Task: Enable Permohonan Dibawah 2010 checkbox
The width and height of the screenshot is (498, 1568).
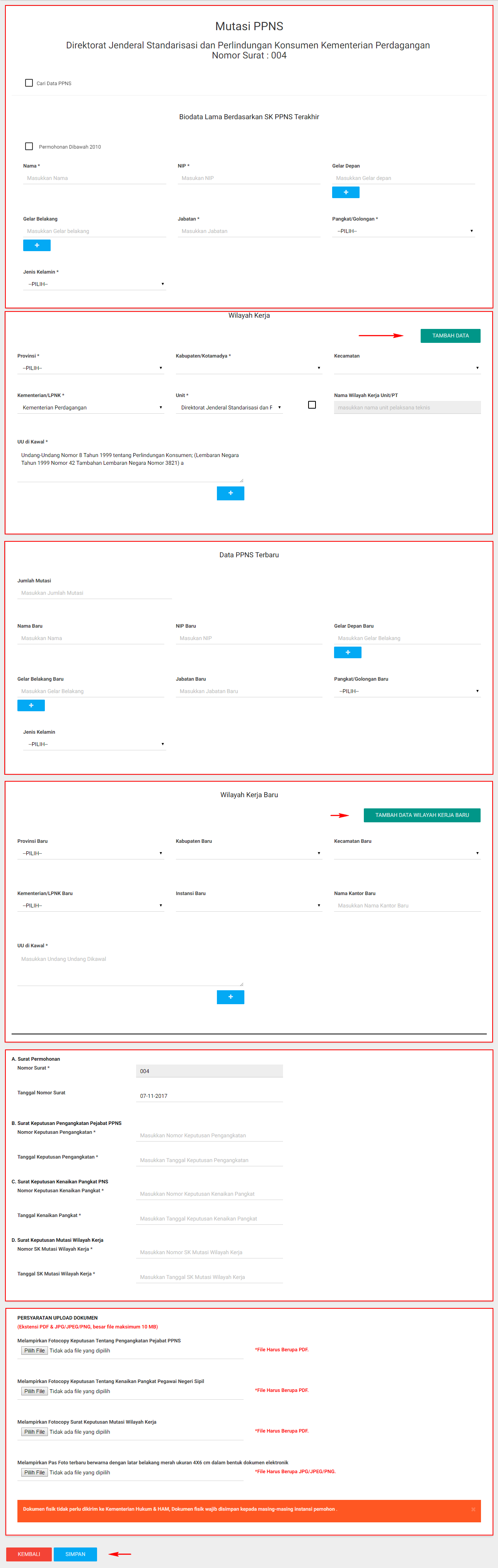Action: pyautogui.click(x=29, y=146)
